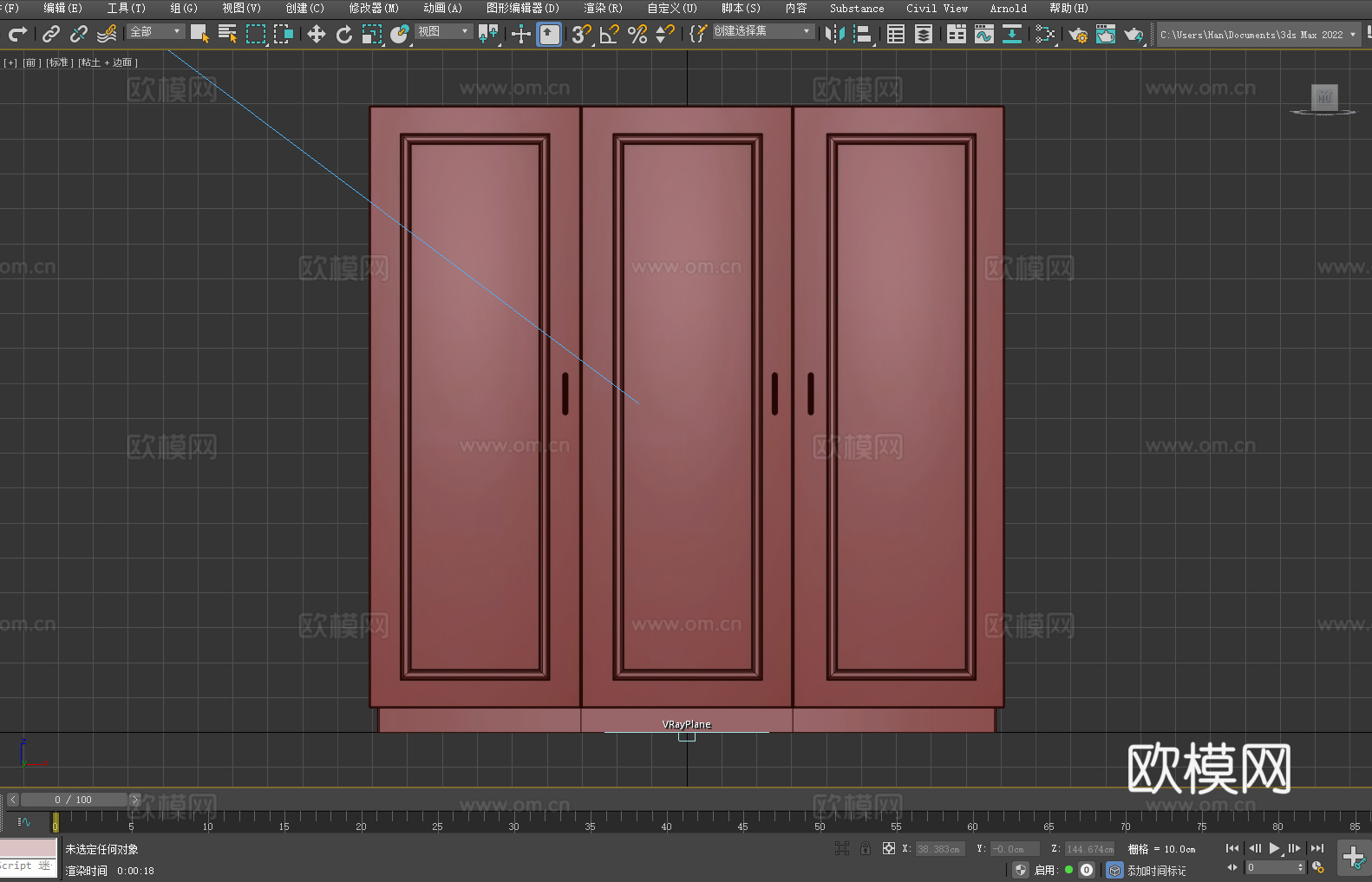Open the 渲染(R) menu
The height and width of the screenshot is (882, 1372).
603,8
